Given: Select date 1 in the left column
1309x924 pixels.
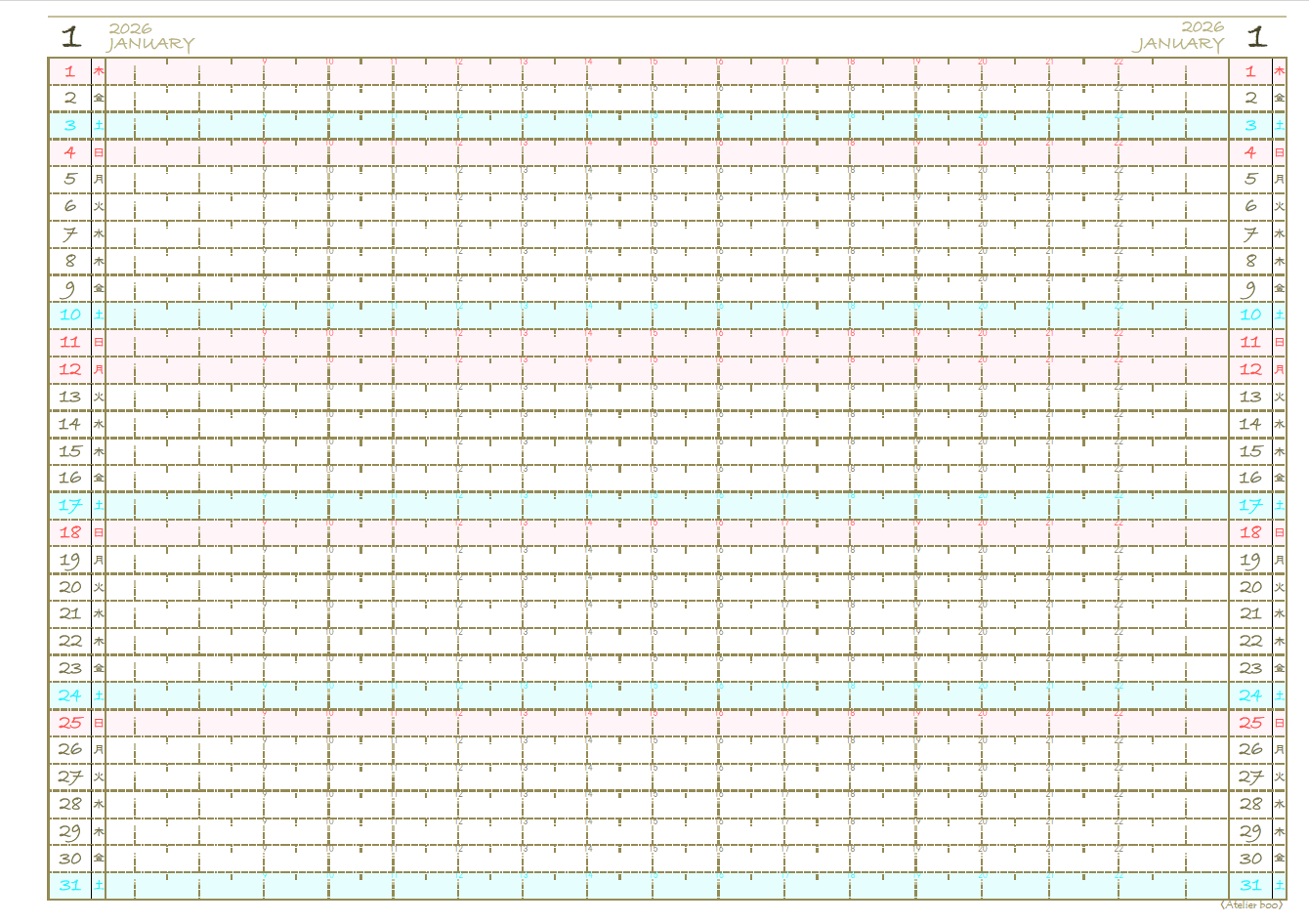Looking at the screenshot, I should click(x=69, y=71).
